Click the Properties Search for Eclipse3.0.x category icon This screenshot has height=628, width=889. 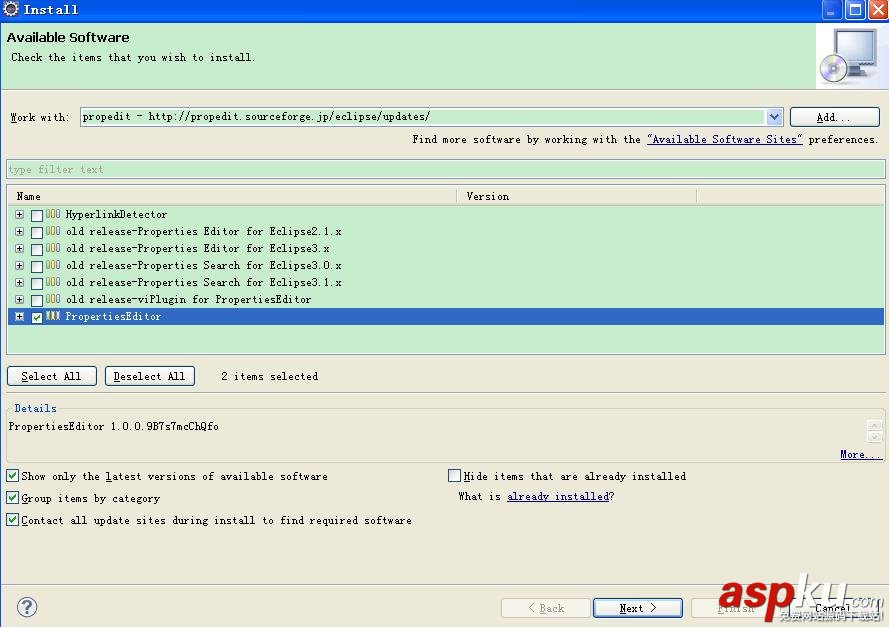click(53, 265)
